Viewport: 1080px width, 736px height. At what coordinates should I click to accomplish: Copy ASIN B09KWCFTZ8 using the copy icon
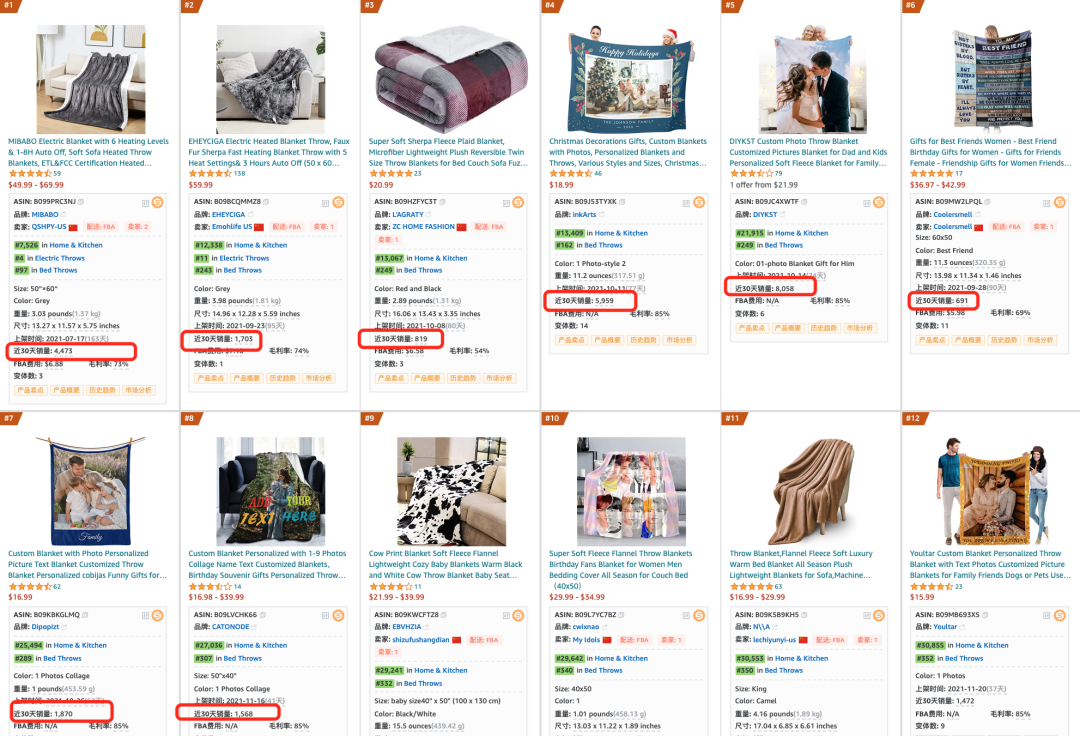[444, 615]
